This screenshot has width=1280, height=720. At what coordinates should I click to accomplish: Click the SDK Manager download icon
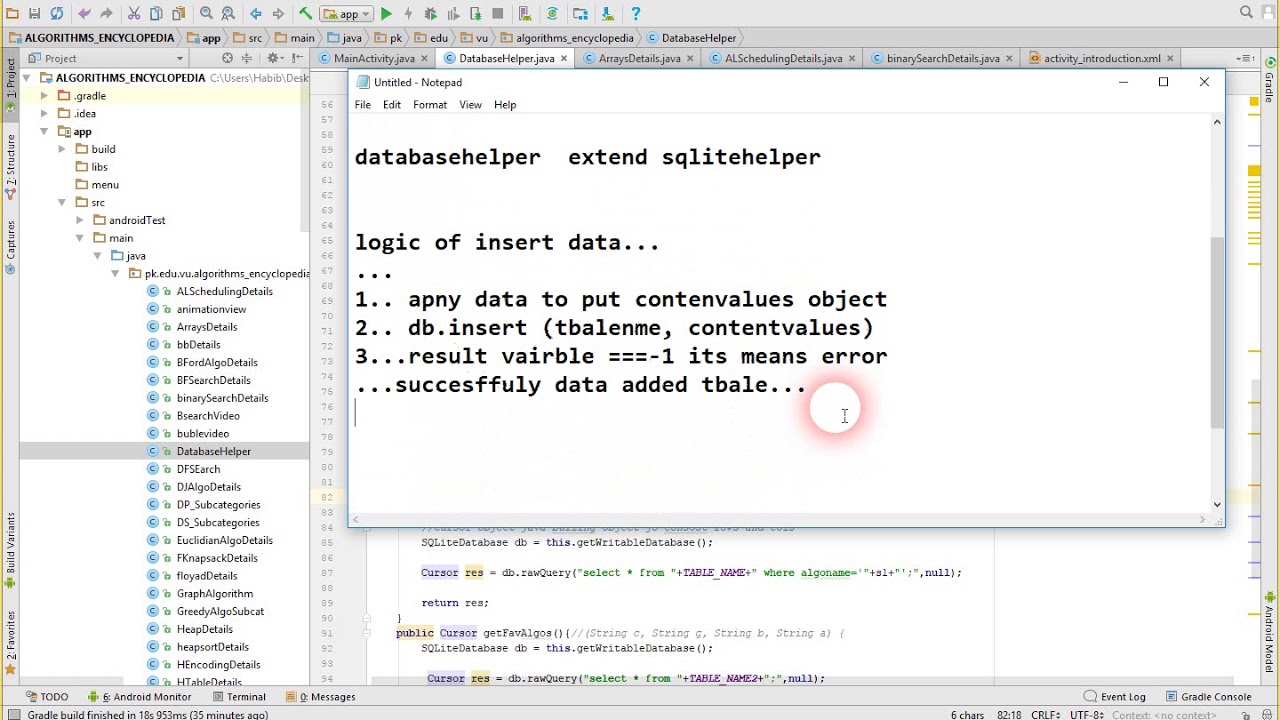(607, 14)
